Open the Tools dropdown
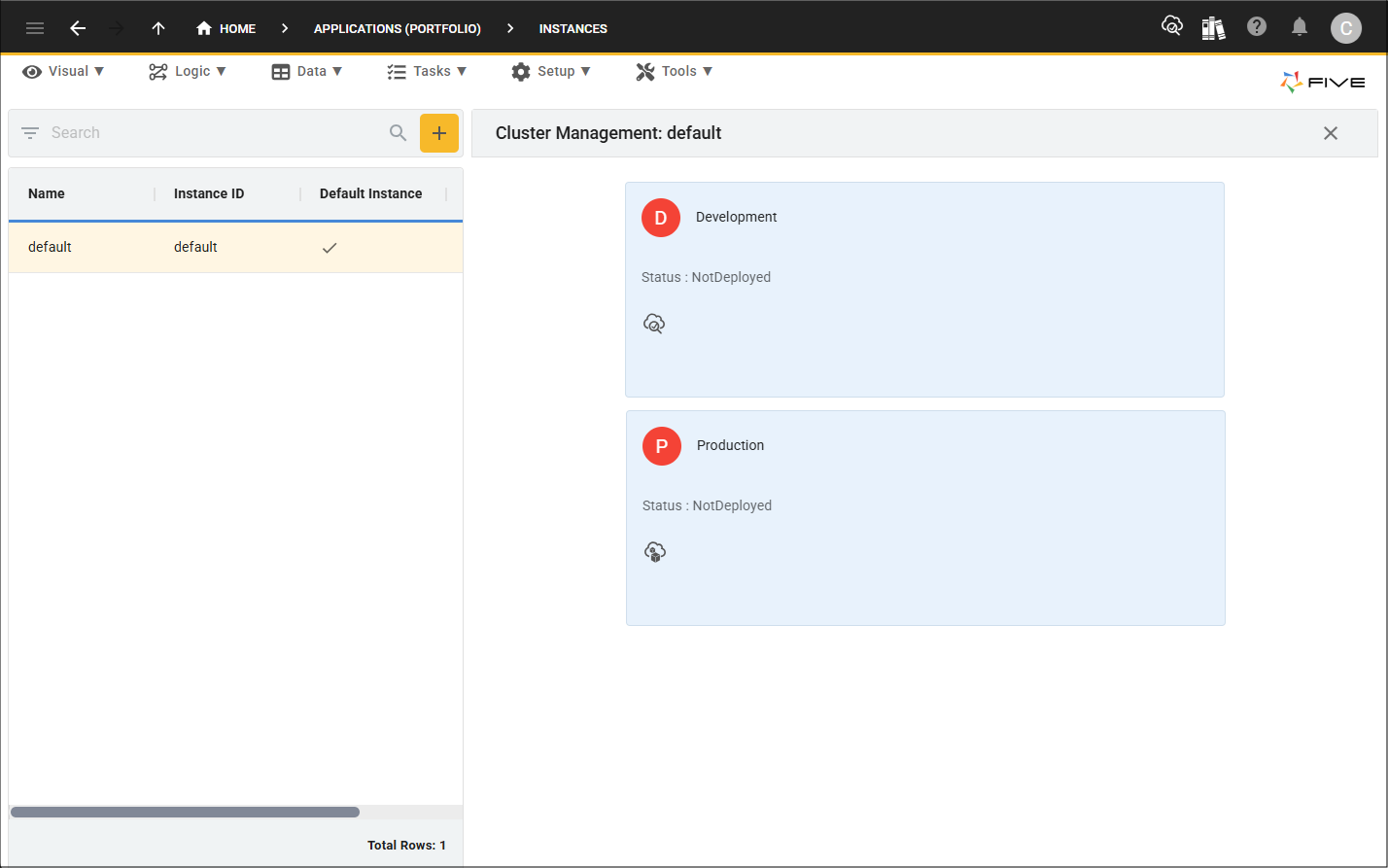Screen dimensions: 1388x868 [x=673, y=71]
